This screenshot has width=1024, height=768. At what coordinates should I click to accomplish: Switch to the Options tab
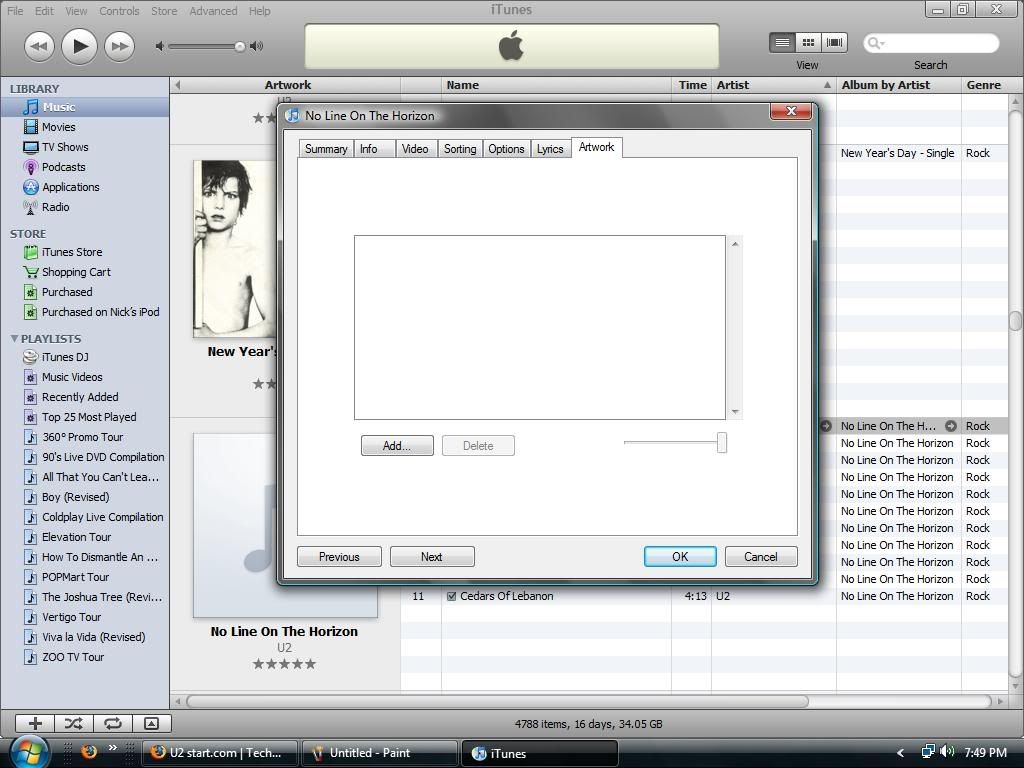pos(506,149)
